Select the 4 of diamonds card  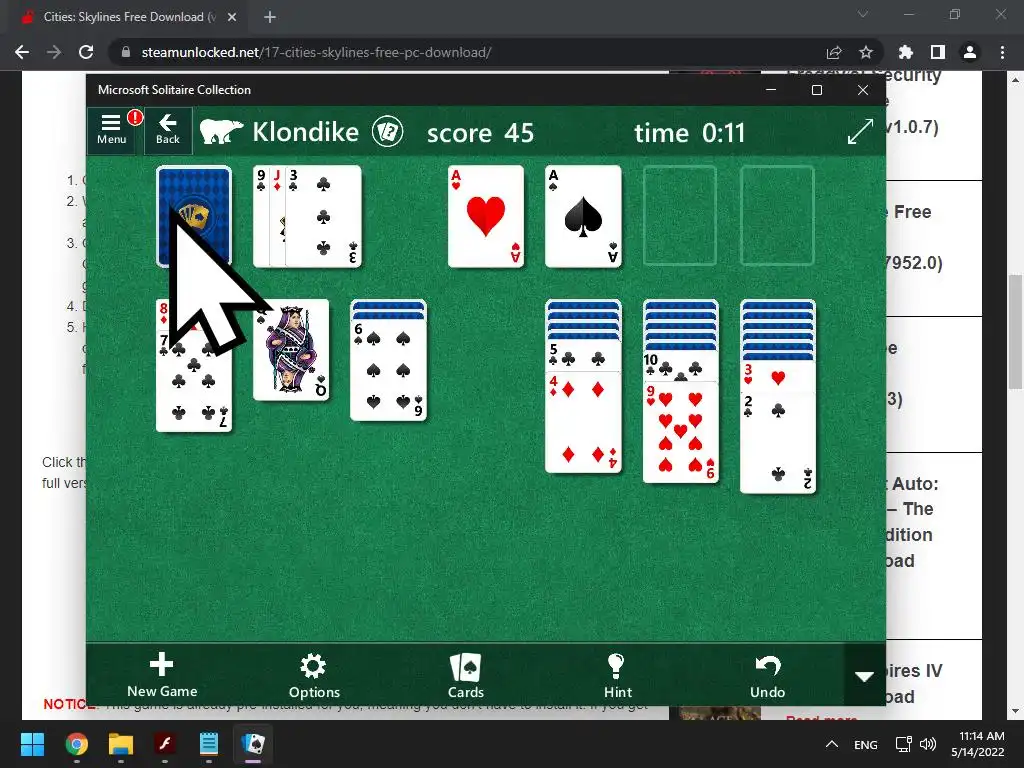point(583,423)
